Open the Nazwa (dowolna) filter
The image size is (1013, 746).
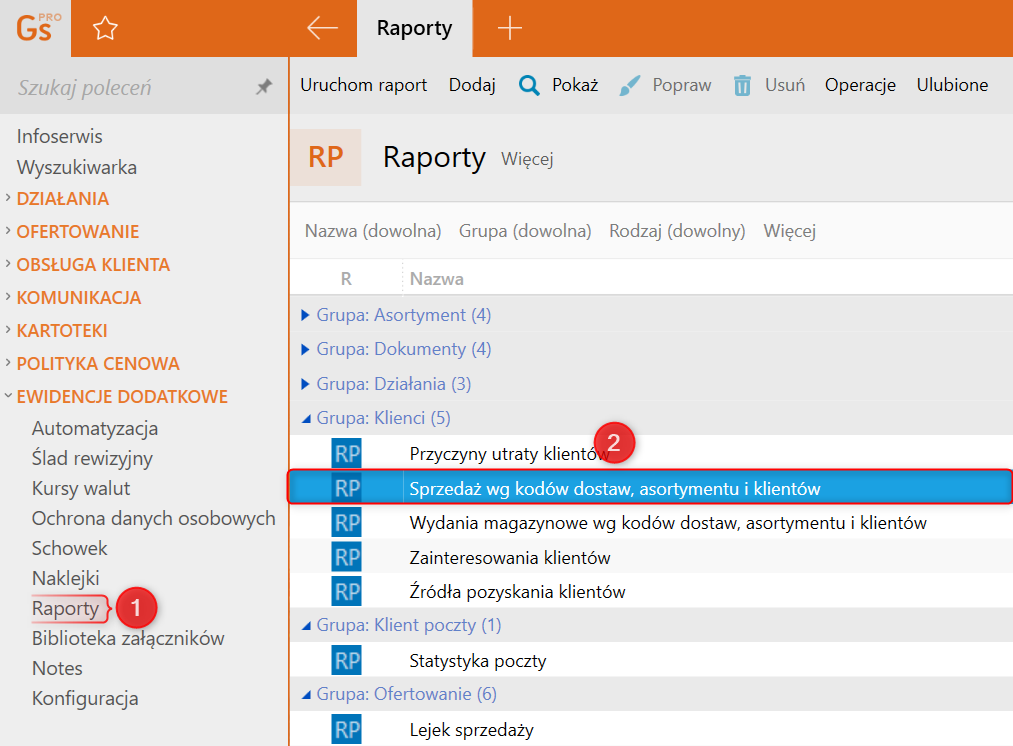pos(373,231)
